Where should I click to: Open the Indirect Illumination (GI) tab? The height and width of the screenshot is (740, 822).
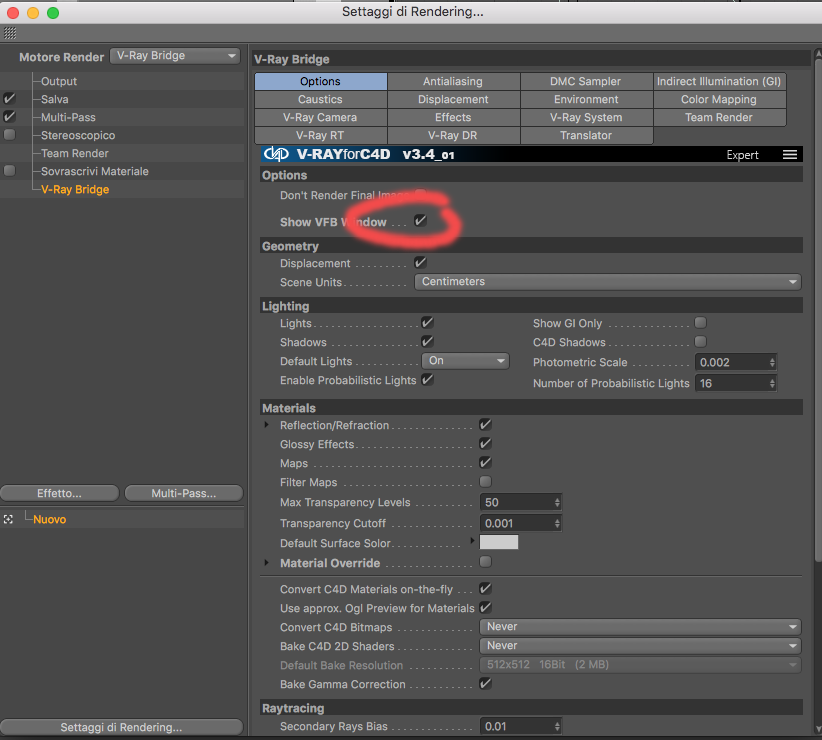point(719,81)
